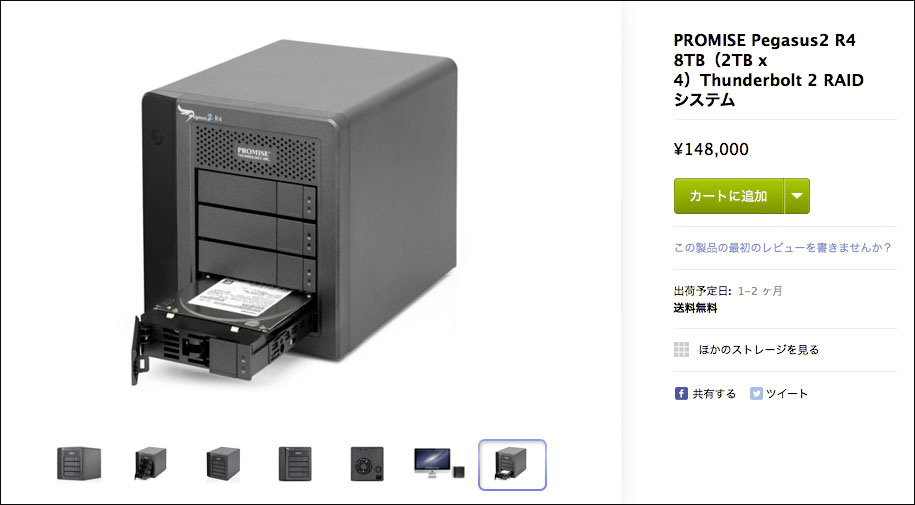915x505 pixels.
Task: Select the thumbnail showing iMac with Pegasus
Action: click(x=440, y=464)
